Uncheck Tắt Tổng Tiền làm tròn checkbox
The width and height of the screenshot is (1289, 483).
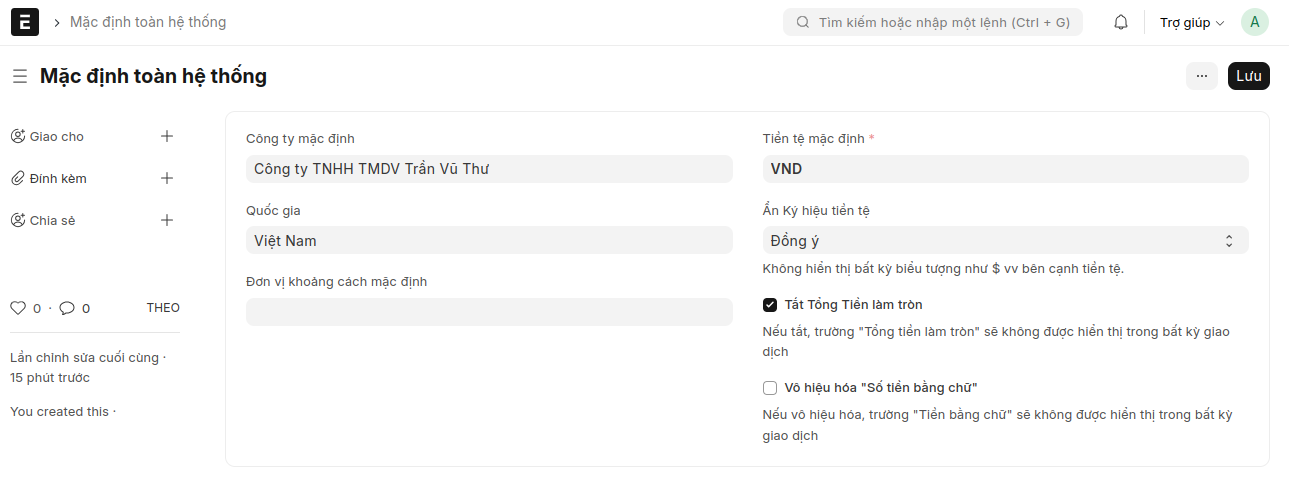pos(770,305)
